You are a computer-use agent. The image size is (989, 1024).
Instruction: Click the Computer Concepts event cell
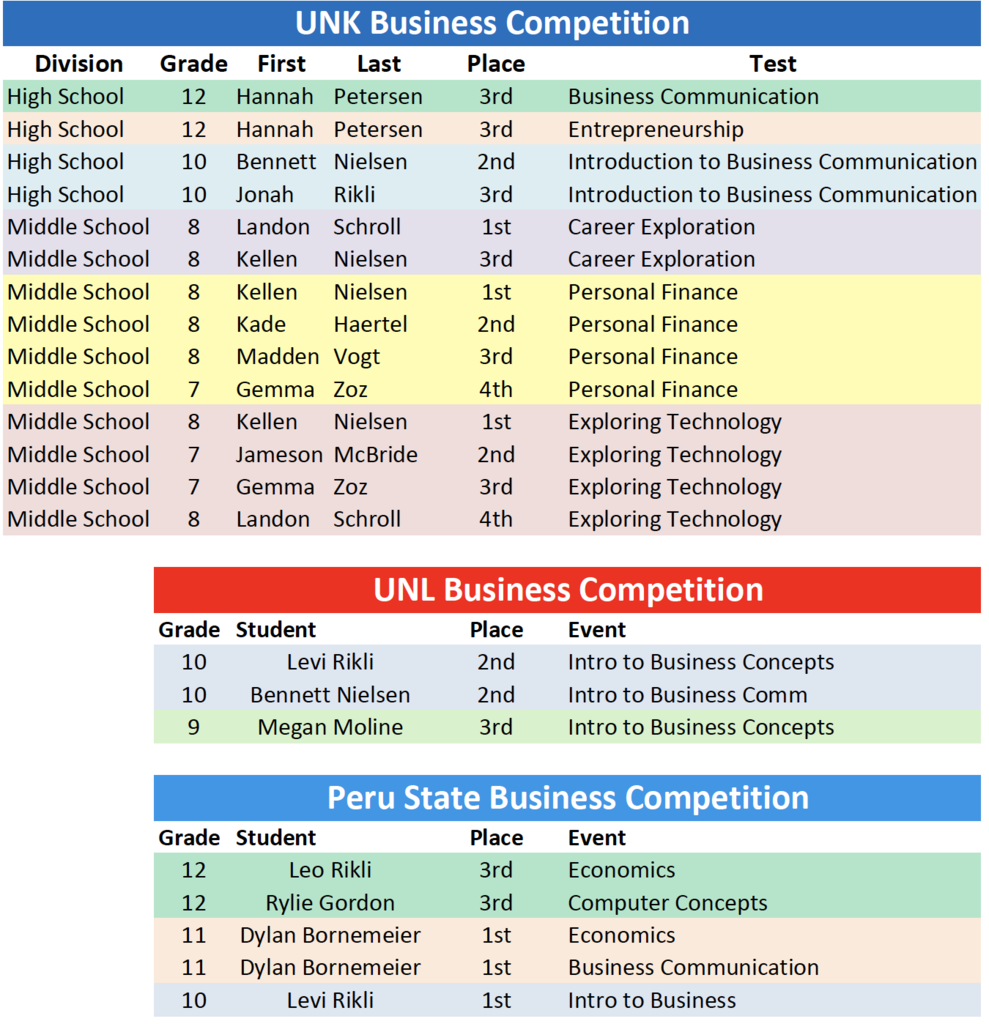(667, 903)
